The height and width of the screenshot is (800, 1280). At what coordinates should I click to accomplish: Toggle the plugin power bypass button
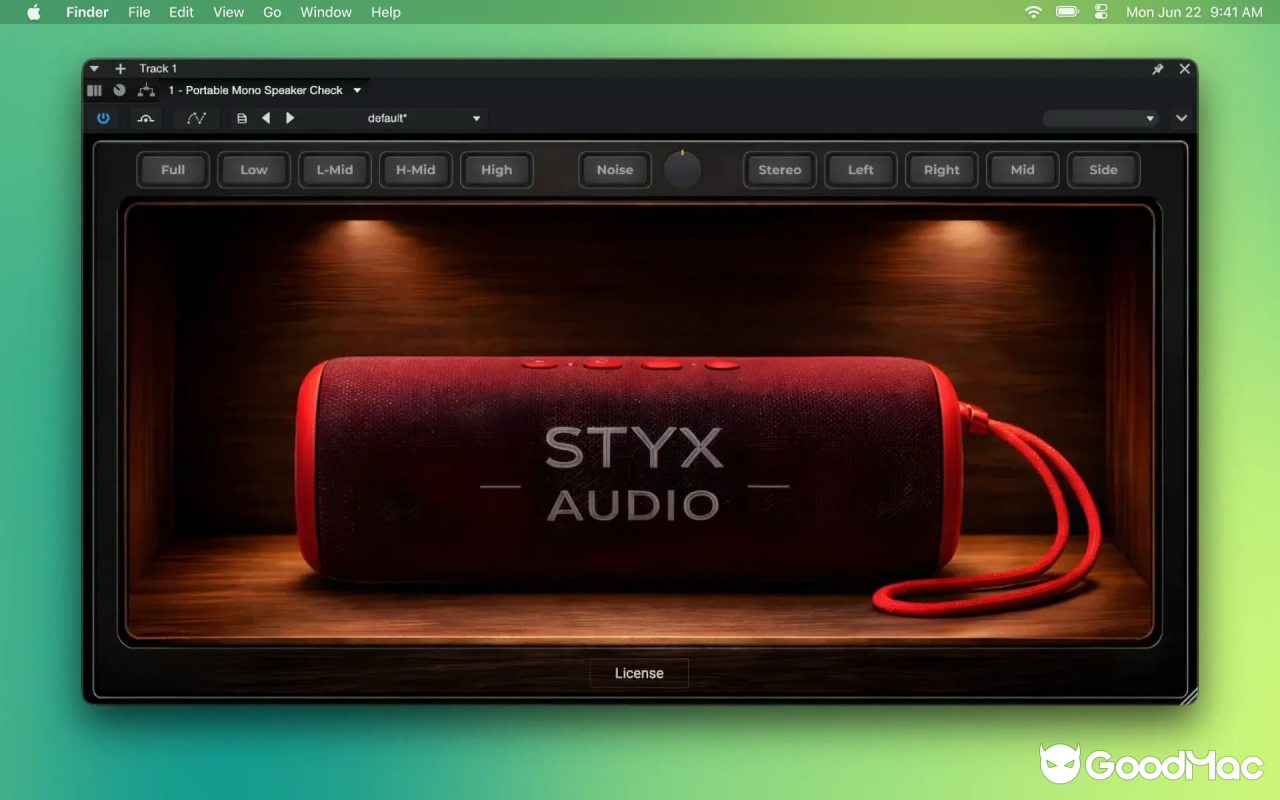(x=103, y=118)
